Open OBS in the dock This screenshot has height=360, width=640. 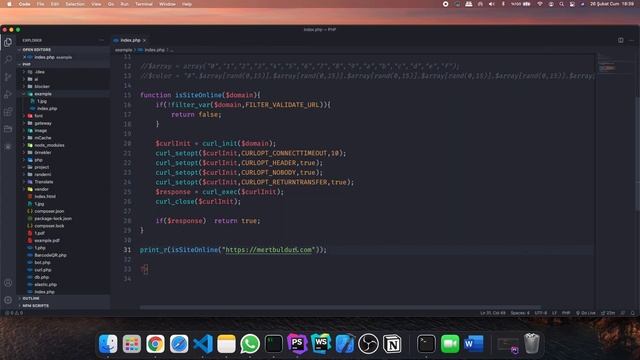click(x=368, y=344)
